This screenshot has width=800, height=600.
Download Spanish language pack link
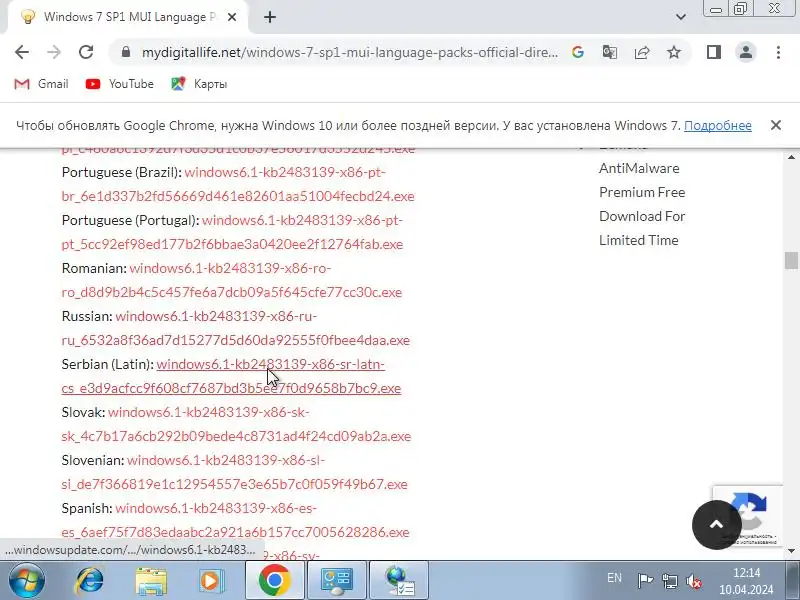235,520
